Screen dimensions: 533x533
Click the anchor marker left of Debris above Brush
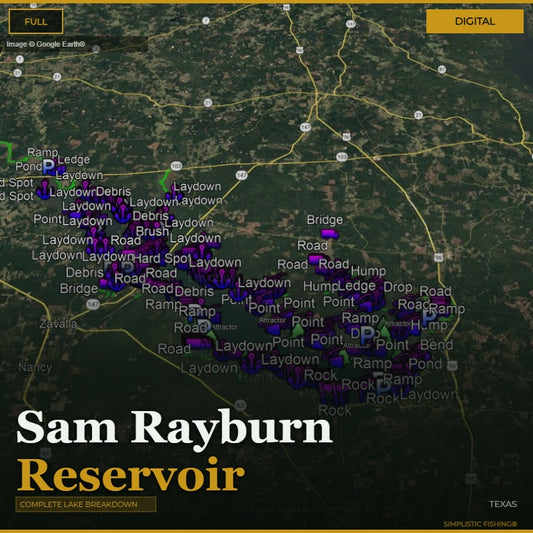[122, 213]
